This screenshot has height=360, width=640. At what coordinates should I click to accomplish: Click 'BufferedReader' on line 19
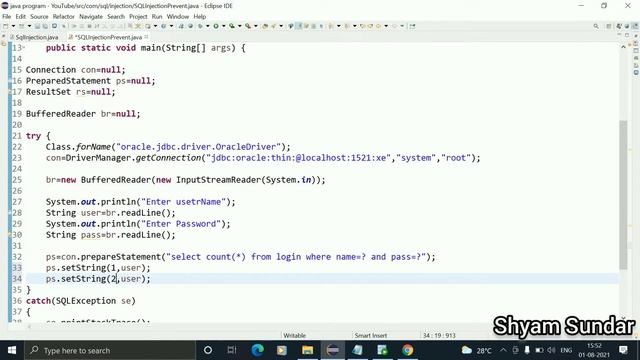coord(61,114)
